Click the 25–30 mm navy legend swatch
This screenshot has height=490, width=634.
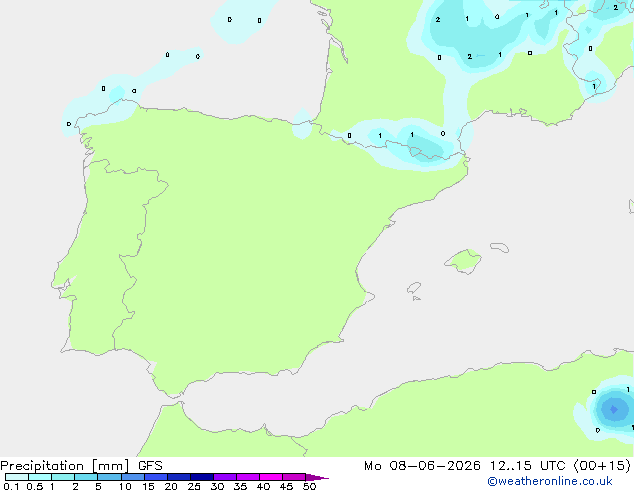click(202, 477)
